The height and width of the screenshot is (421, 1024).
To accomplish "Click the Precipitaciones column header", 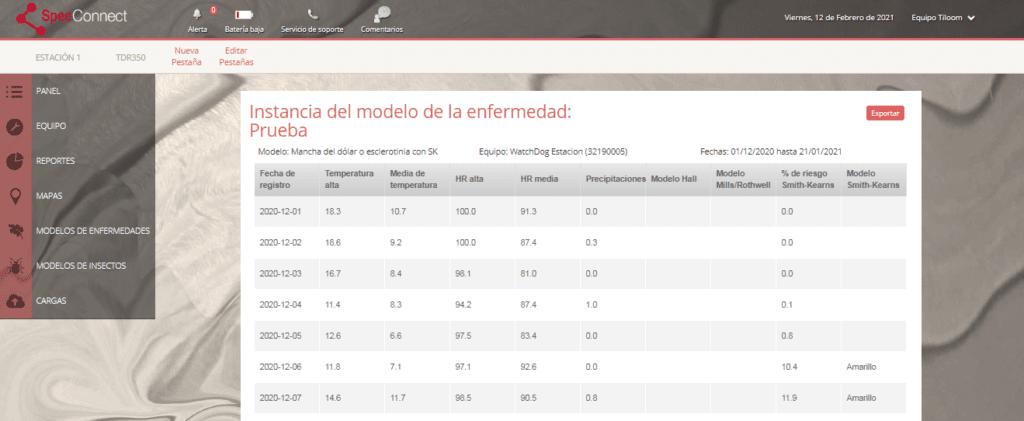I will click(x=615, y=179).
